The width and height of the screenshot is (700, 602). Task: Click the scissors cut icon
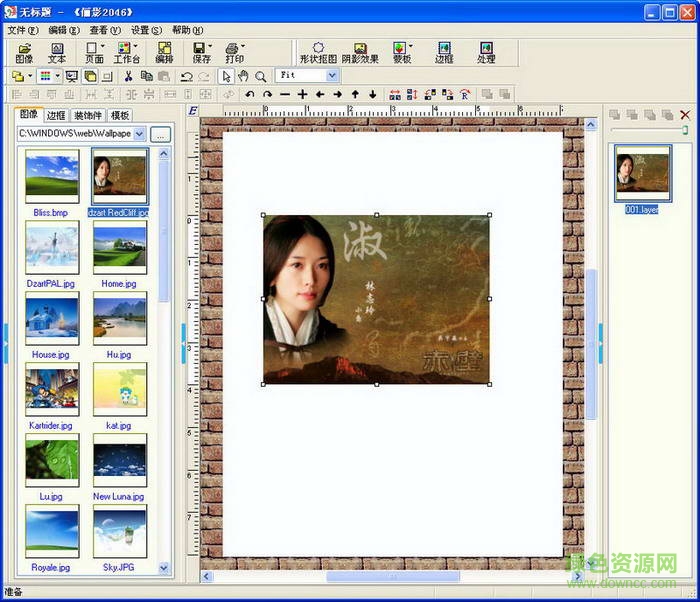(128, 76)
